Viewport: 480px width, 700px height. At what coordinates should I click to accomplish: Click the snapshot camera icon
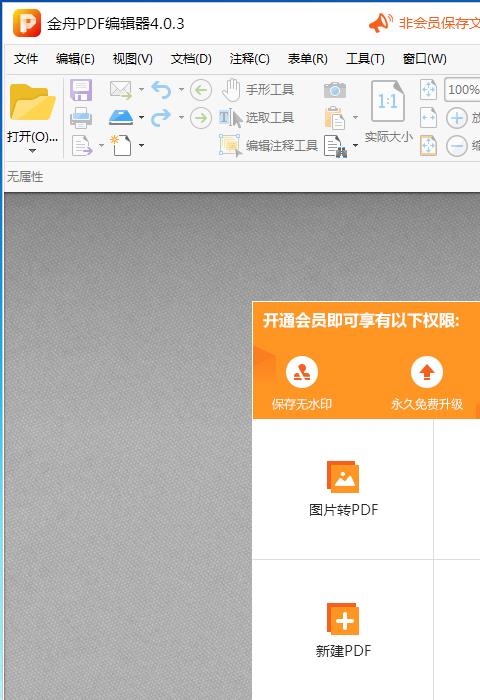pos(335,90)
